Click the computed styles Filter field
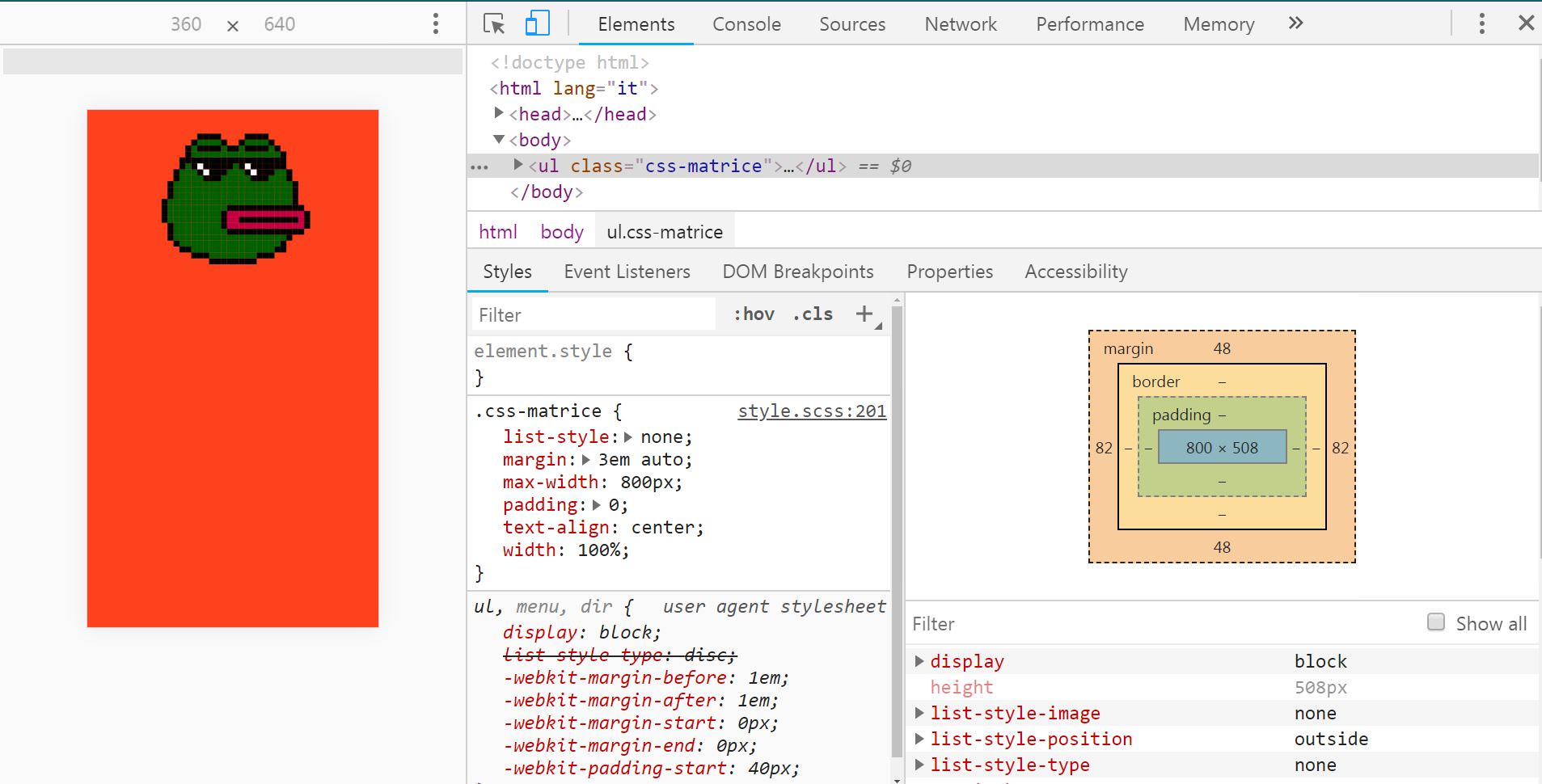Image resolution: width=1542 pixels, height=784 pixels. pos(1164,623)
